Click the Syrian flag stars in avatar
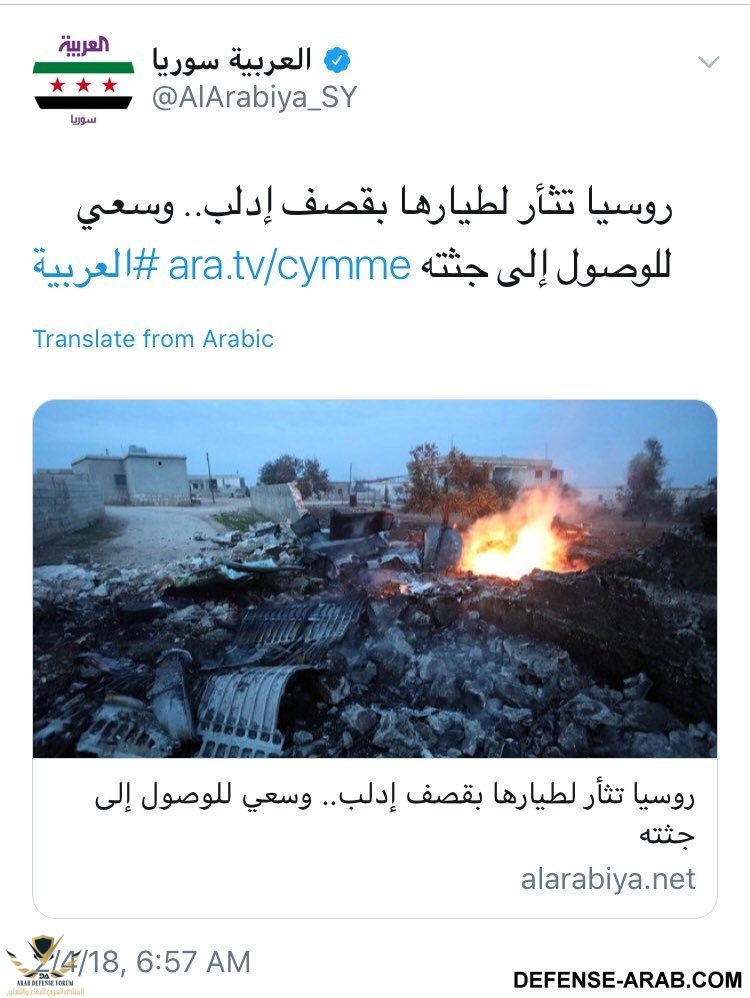 click(x=83, y=85)
